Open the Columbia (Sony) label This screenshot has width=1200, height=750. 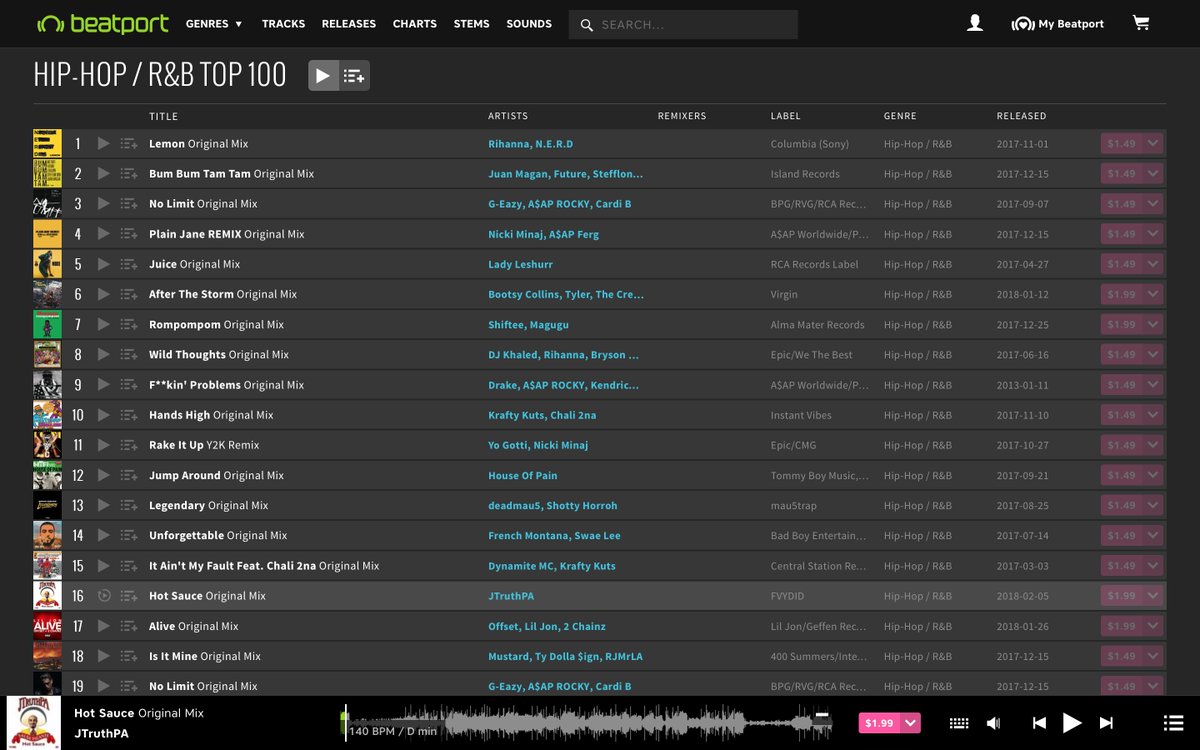click(x=809, y=144)
